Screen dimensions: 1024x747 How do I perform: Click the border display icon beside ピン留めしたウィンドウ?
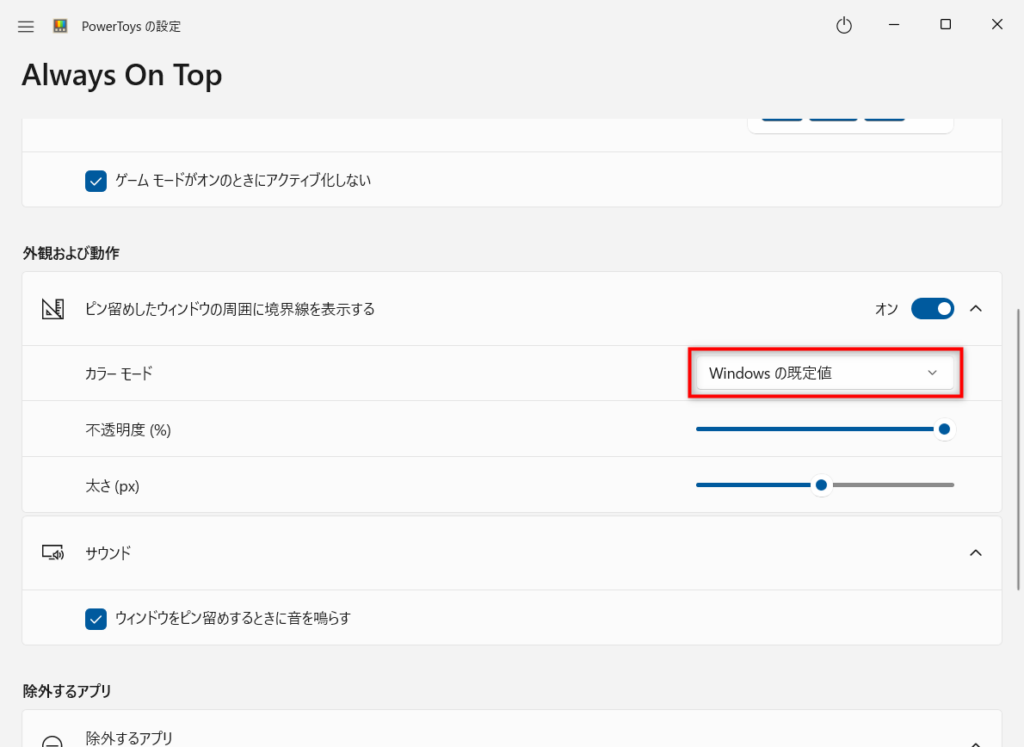pyautogui.click(x=53, y=309)
